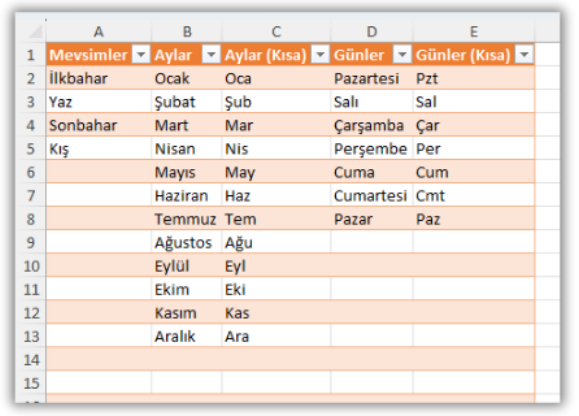Image resolution: width=579 pixels, height=416 pixels.
Task: Select row 14 header
Action: [31, 360]
